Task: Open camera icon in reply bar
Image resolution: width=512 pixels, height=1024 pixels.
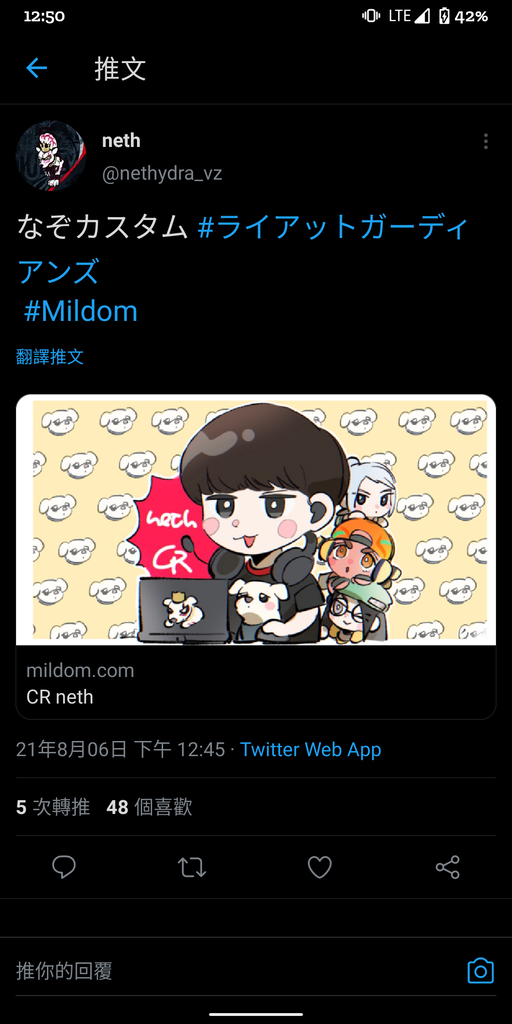Action: tap(481, 970)
